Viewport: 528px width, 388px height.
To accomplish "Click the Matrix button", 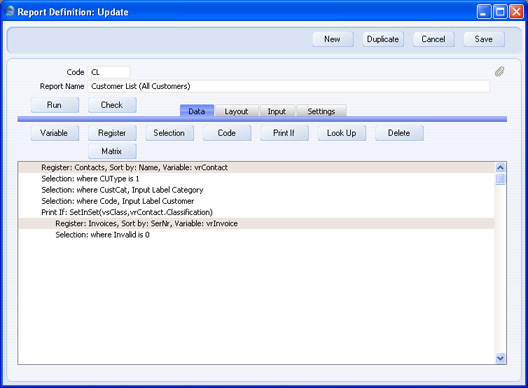I will pos(112,151).
